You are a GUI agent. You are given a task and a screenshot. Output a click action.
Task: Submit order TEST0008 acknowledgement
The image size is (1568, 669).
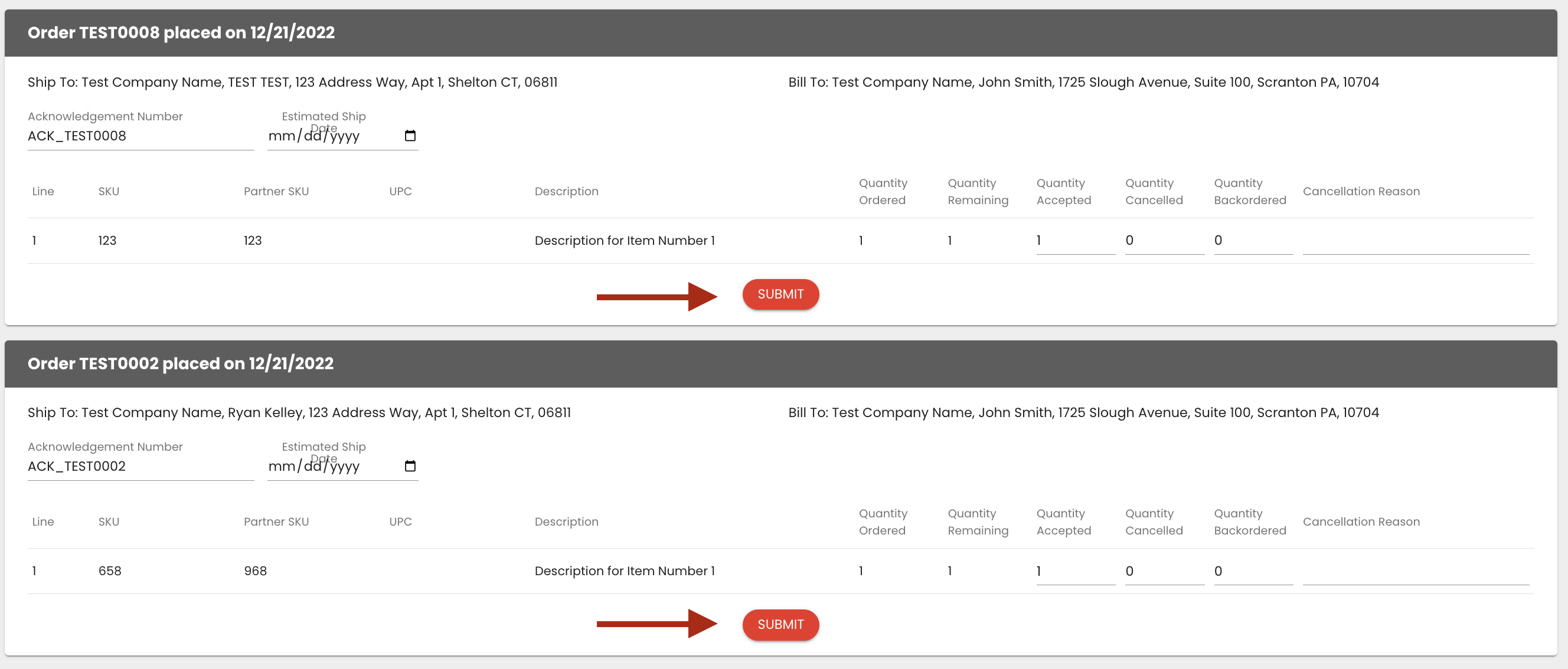click(780, 294)
